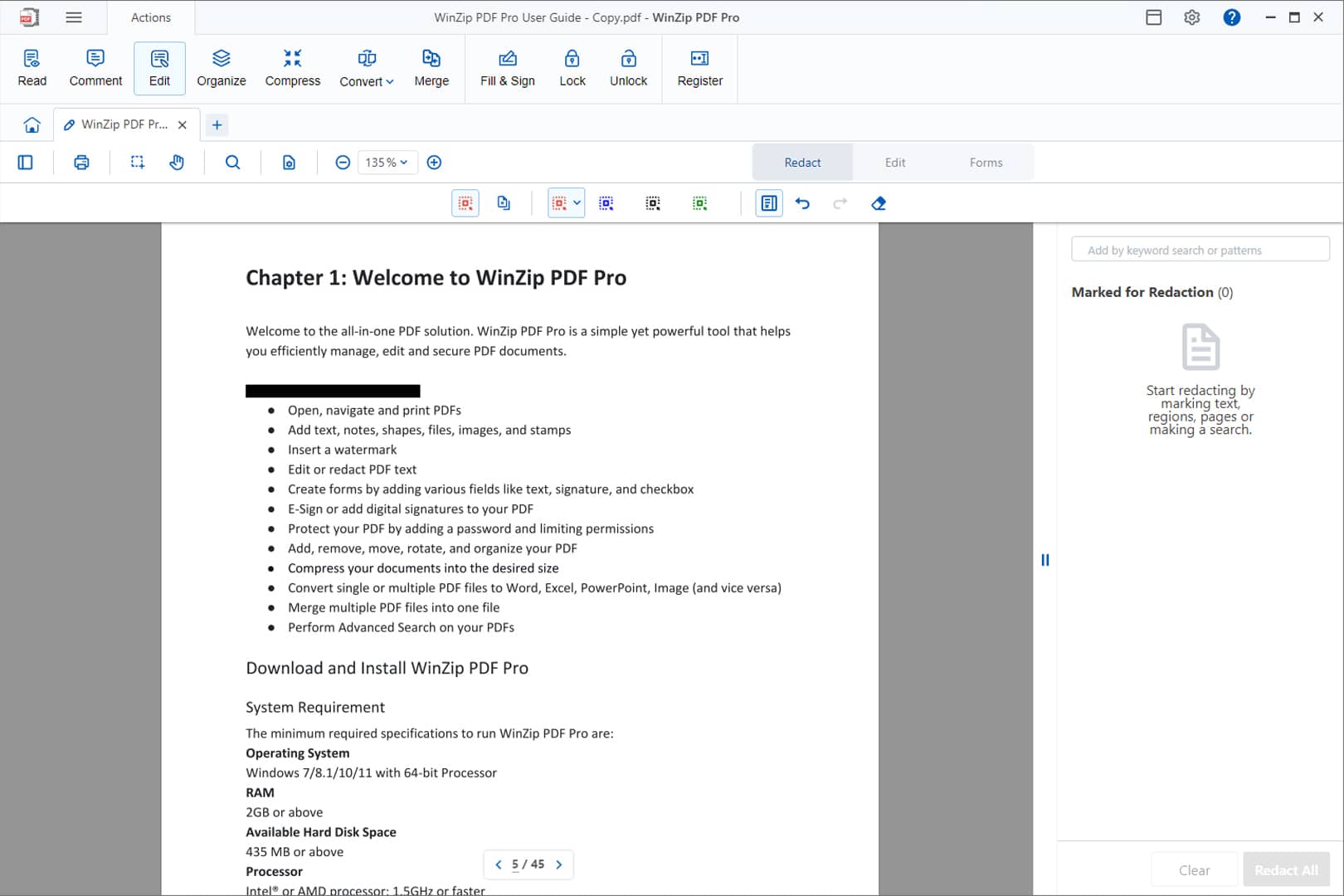This screenshot has width=1344, height=896.
Task: Open the search tool
Action: pyautogui.click(x=233, y=163)
